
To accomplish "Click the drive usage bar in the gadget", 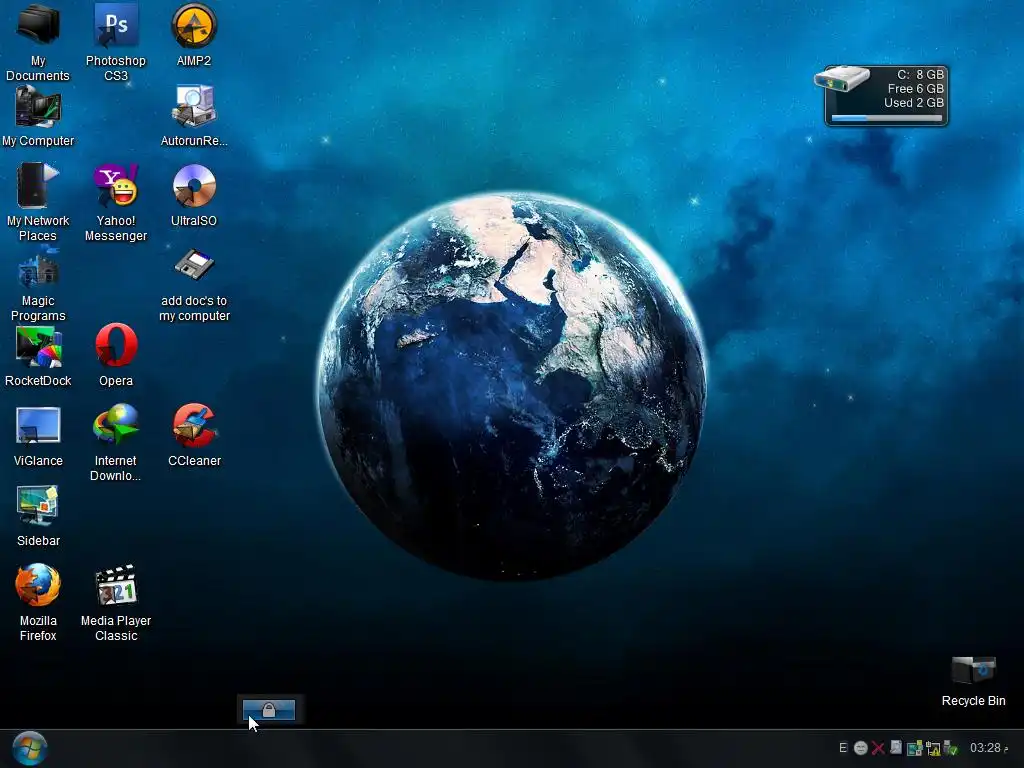I will [886, 118].
